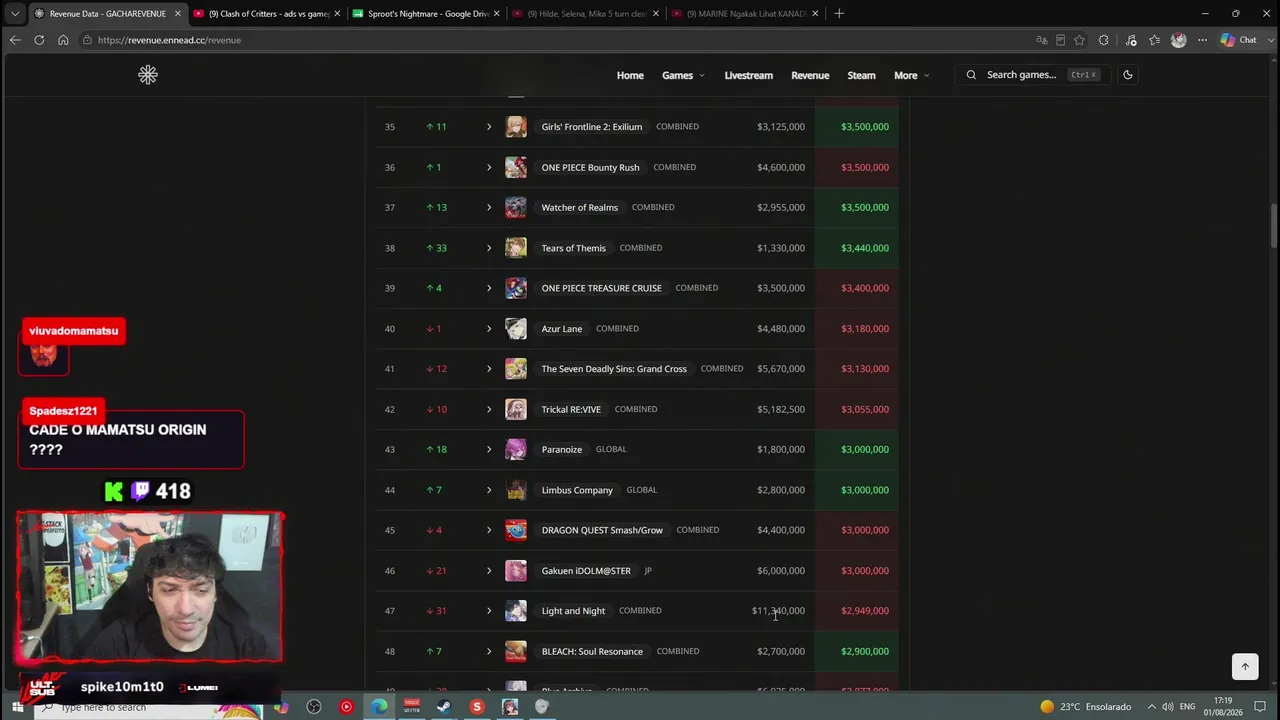Open the DRAGON QUEST Smash/Grow game icon
This screenshot has width=1280, height=720.
click(516, 530)
